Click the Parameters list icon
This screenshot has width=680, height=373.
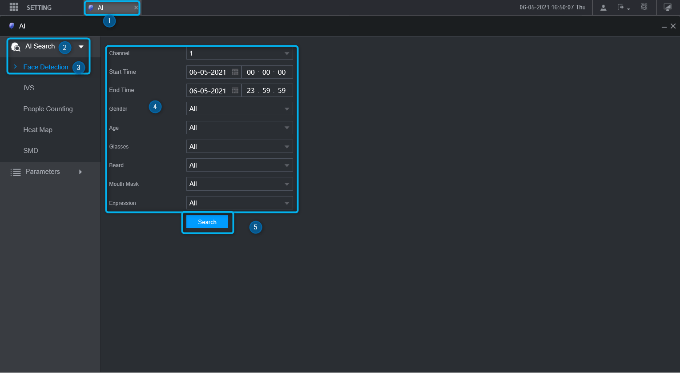[x=16, y=172]
